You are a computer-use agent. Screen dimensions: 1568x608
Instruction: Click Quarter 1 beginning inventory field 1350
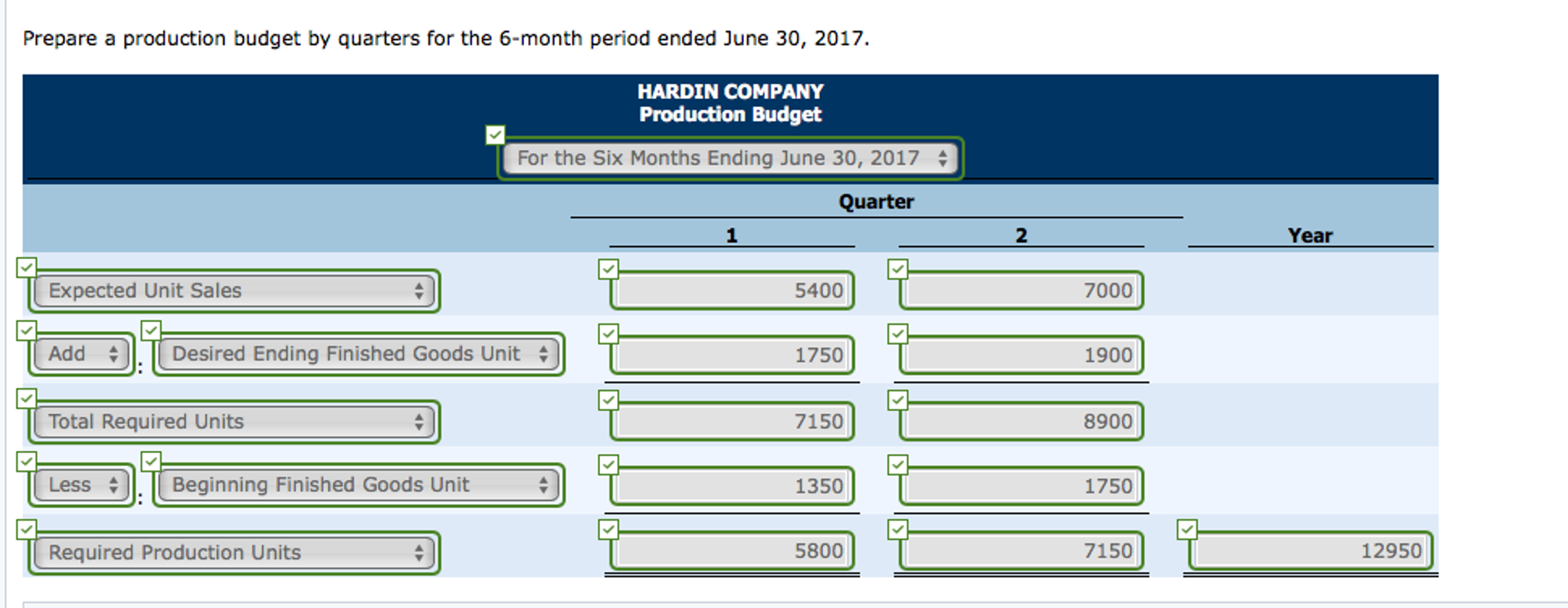pyautogui.click(x=733, y=486)
